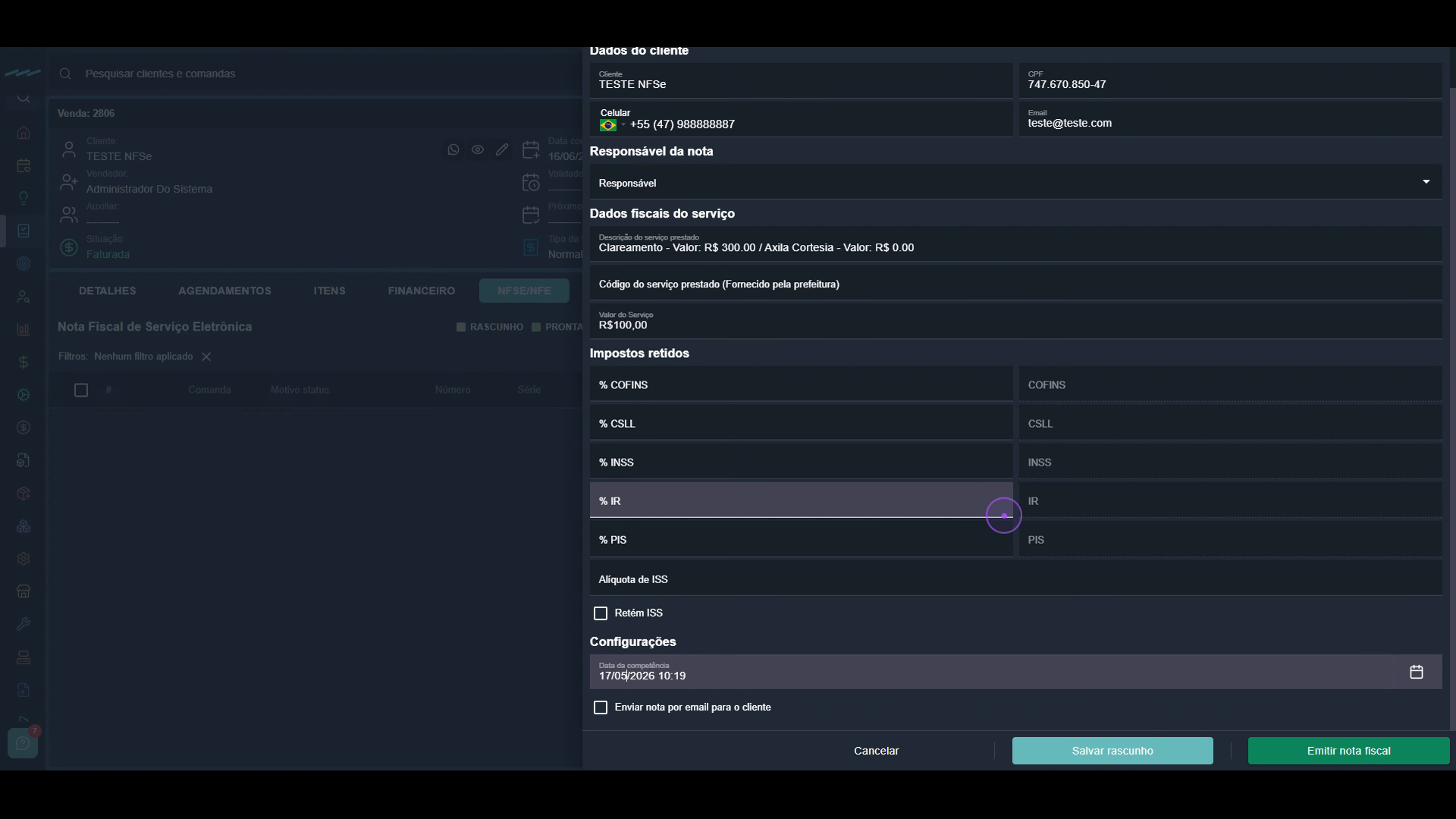Click the lightbulb sidebar icon

(x=24, y=198)
